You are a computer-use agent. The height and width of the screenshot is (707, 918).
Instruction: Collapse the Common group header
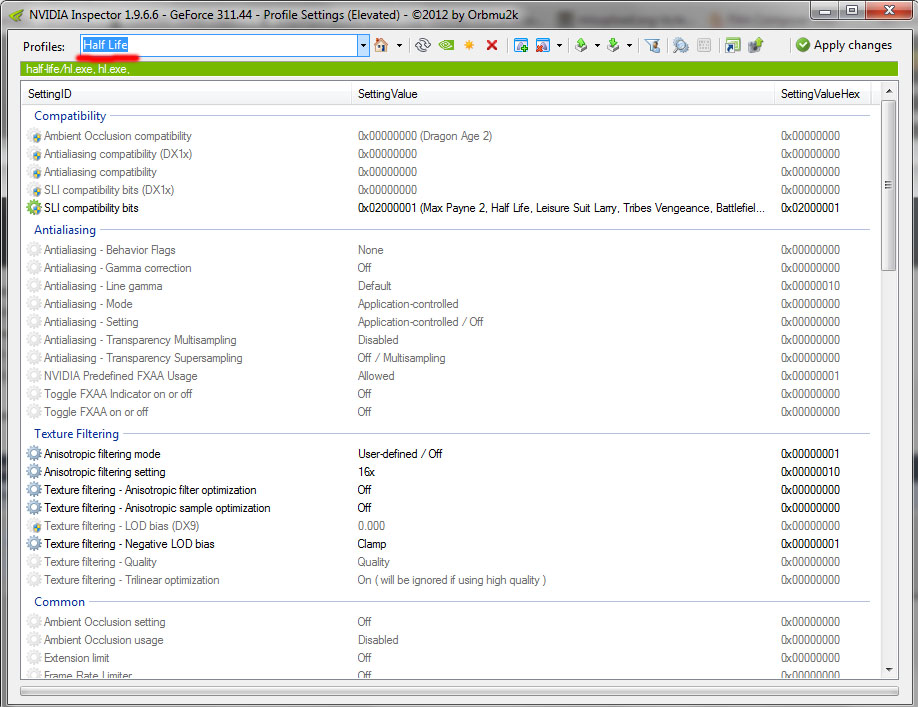(x=59, y=602)
